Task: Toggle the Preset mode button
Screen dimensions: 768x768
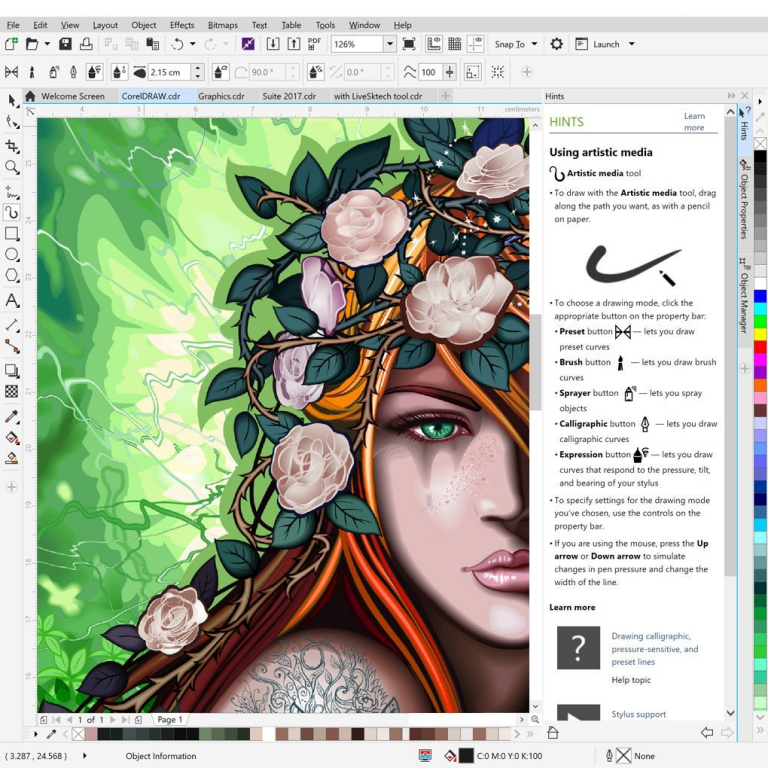Action: 12,72
